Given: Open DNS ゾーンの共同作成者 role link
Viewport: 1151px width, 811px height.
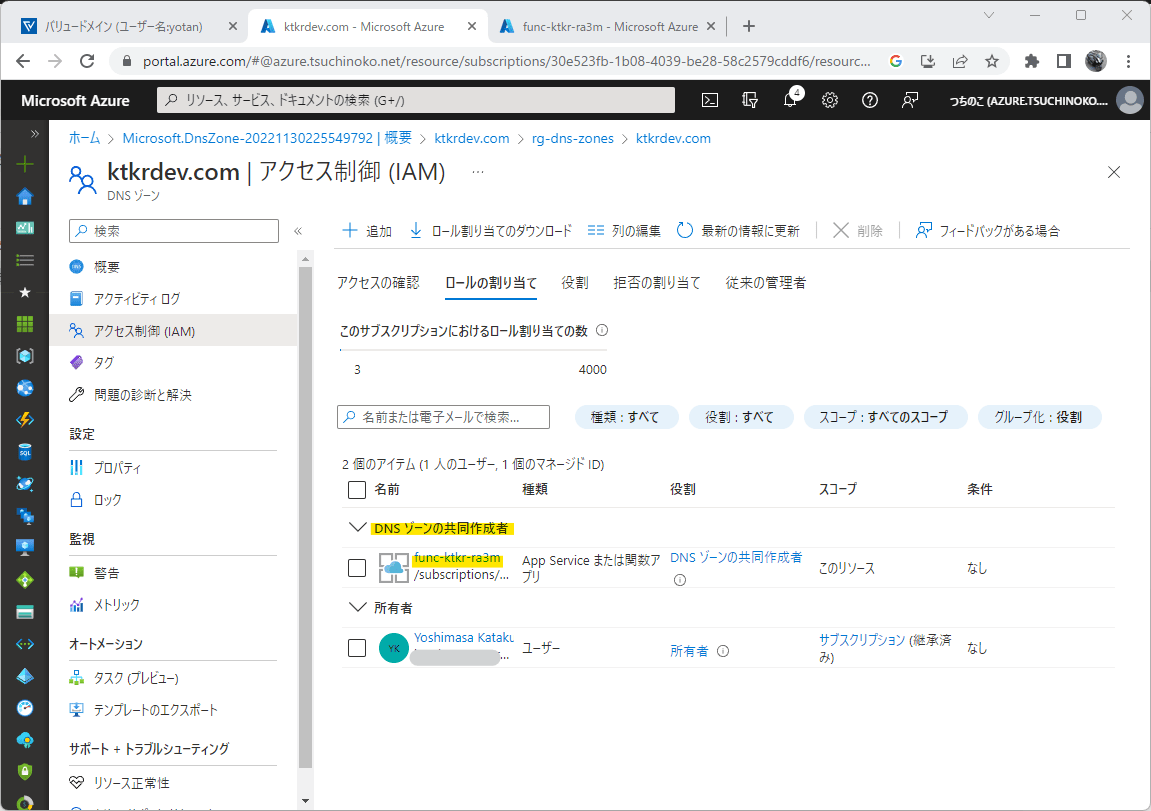Looking at the screenshot, I should point(736,558).
